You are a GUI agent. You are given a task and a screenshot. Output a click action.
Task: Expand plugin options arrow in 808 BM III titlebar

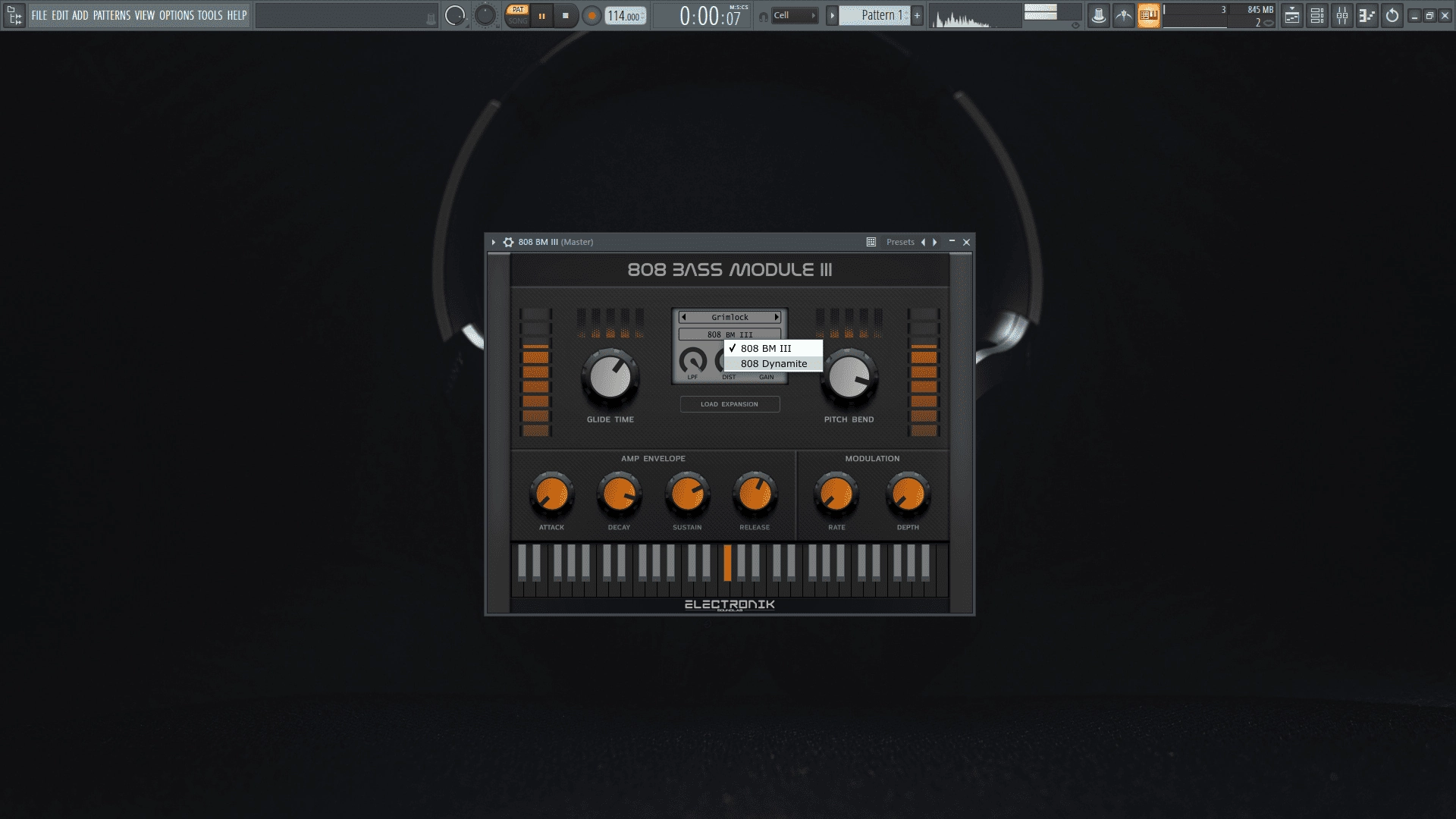494,242
